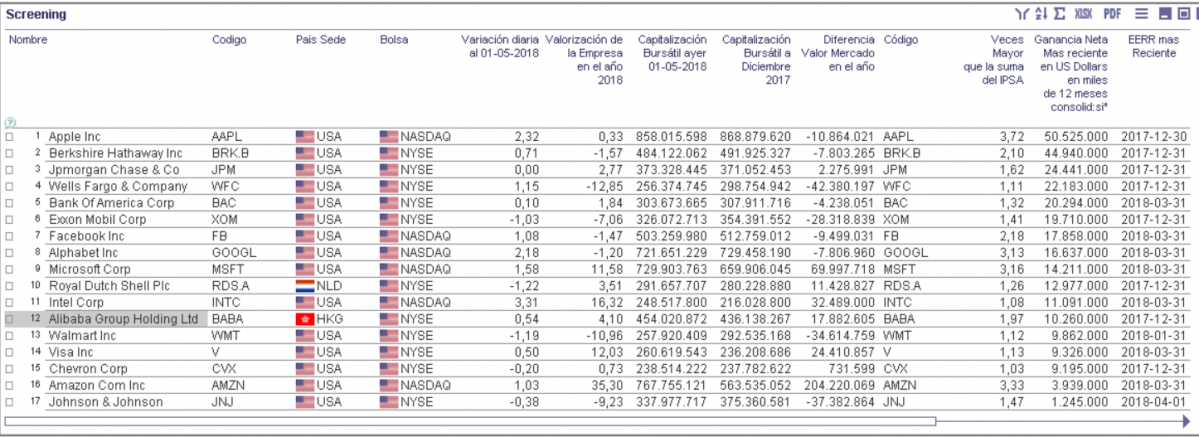This screenshot has height=437, width=1199.
Task: Click Diferencia Valor Mercado en el año header
Action: tap(838, 53)
